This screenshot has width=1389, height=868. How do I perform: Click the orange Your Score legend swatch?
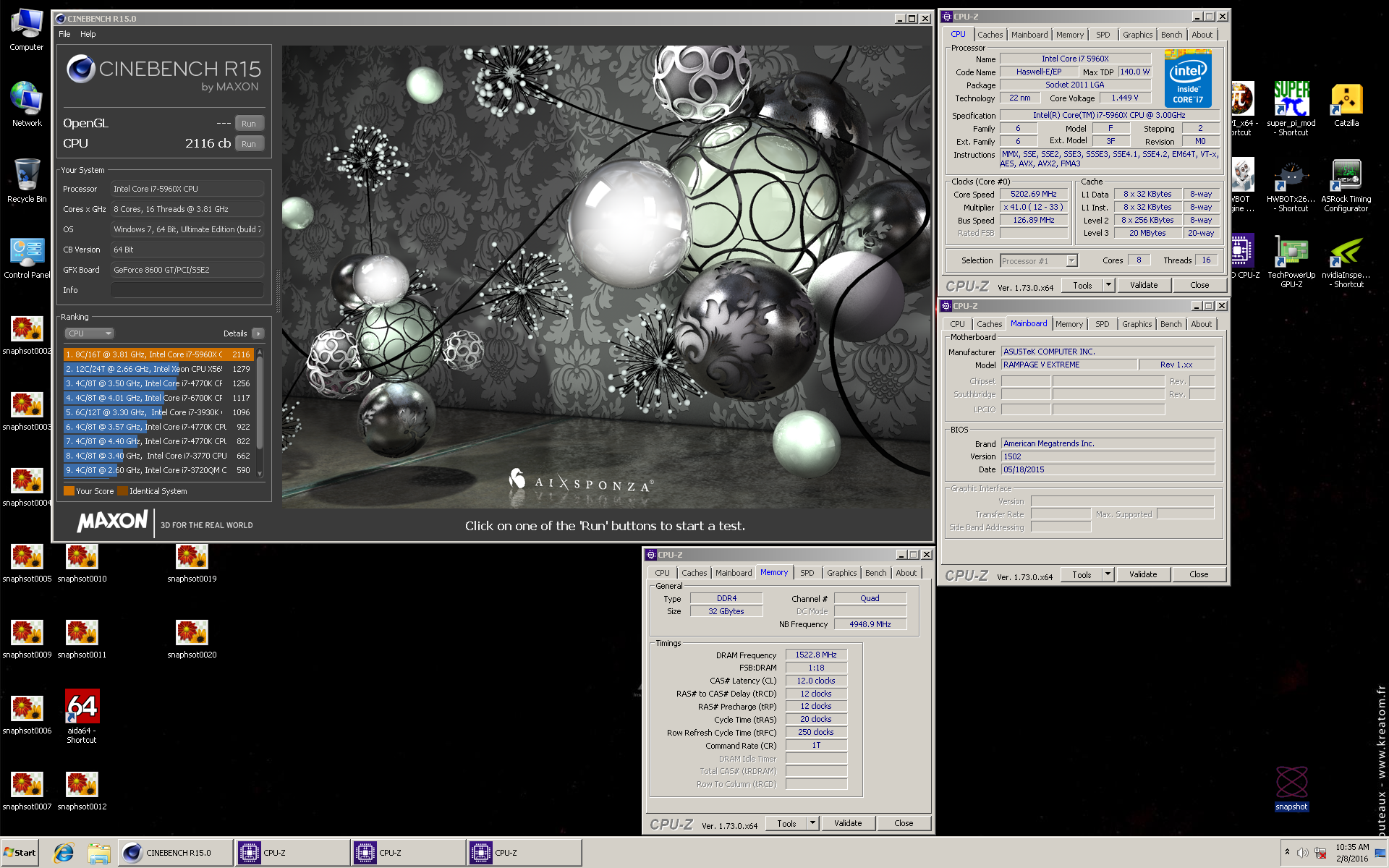click(69, 491)
